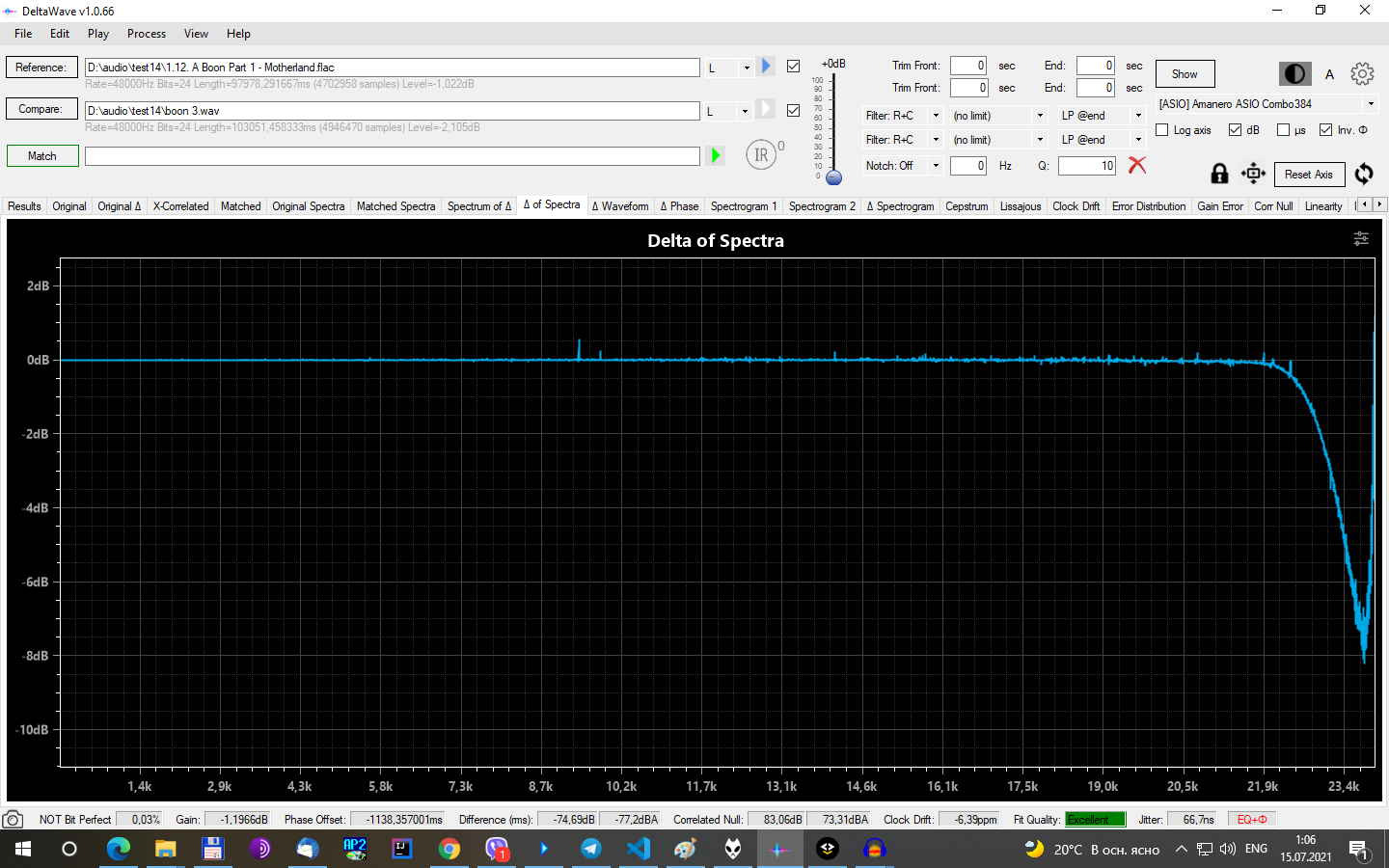
Task: Open Viber in taskbar
Action: (497, 849)
